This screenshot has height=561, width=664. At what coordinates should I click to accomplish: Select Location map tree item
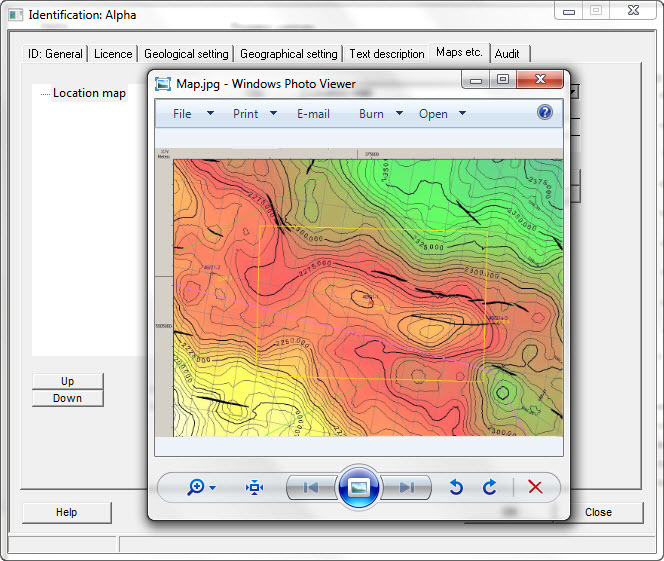89,93
